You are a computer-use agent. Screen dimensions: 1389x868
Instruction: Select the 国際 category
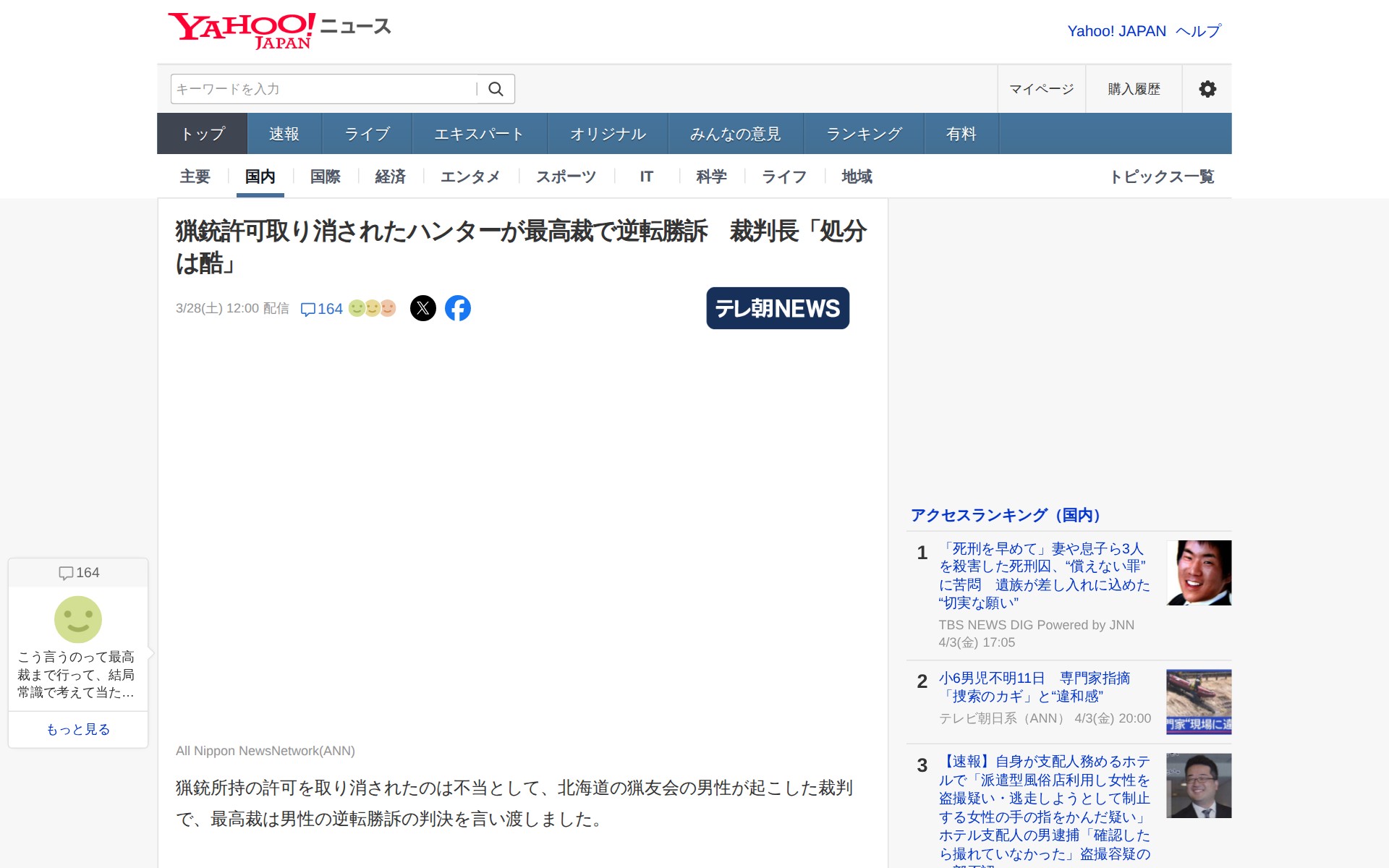point(325,176)
